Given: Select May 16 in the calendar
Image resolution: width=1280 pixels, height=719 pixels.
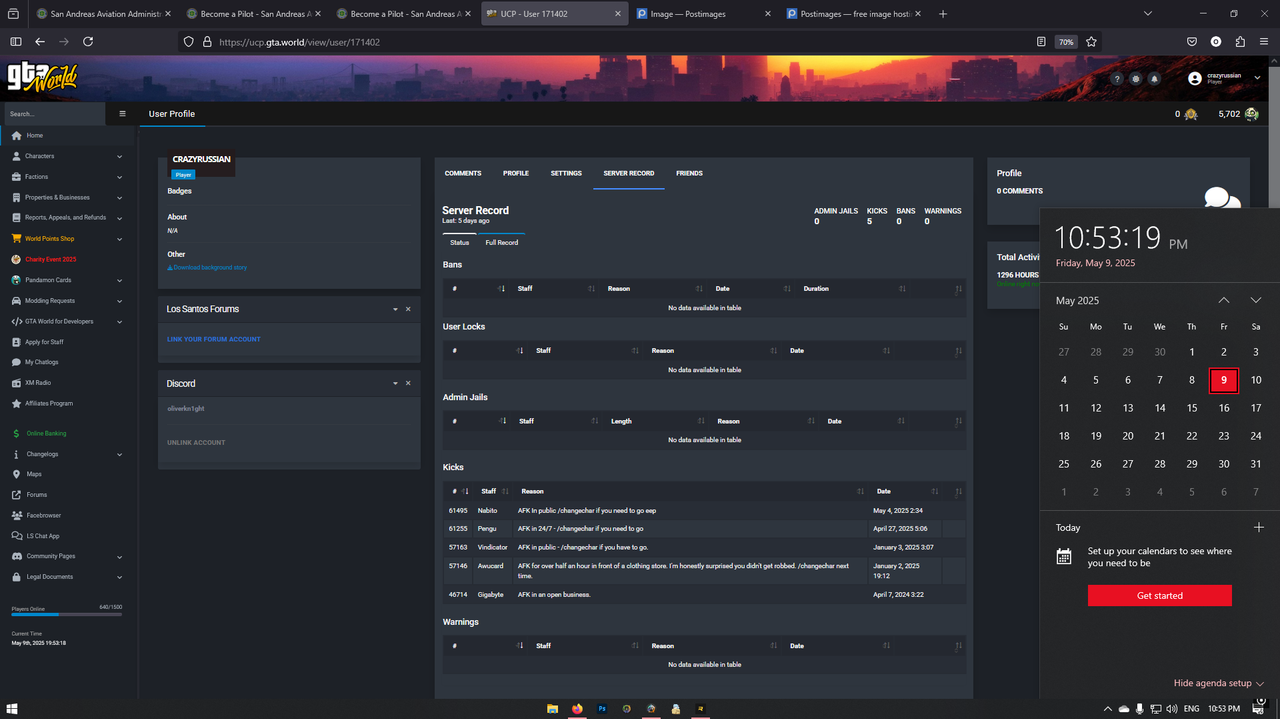Looking at the screenshot, I should pyautogui.click(x=1224, y=408).
